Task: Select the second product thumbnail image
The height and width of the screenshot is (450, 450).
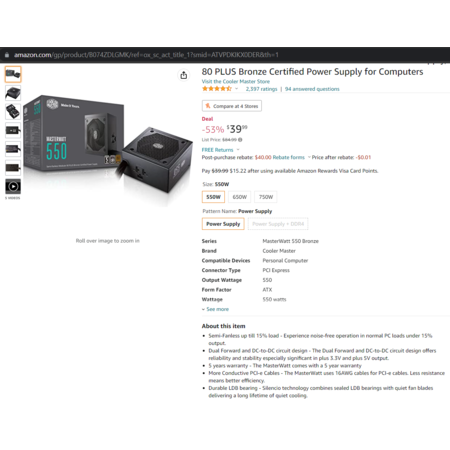Action: click(x=13, y=93)
